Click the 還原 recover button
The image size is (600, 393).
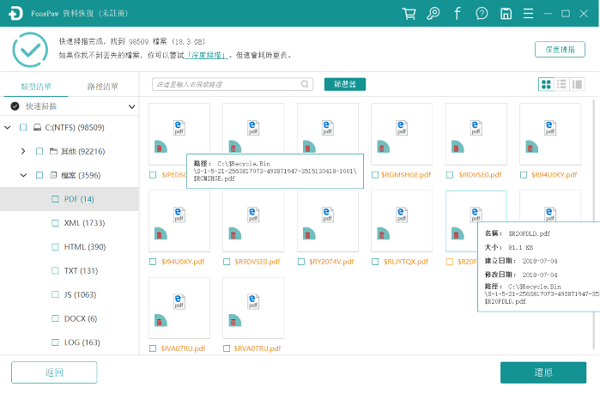tap(543, 372)
